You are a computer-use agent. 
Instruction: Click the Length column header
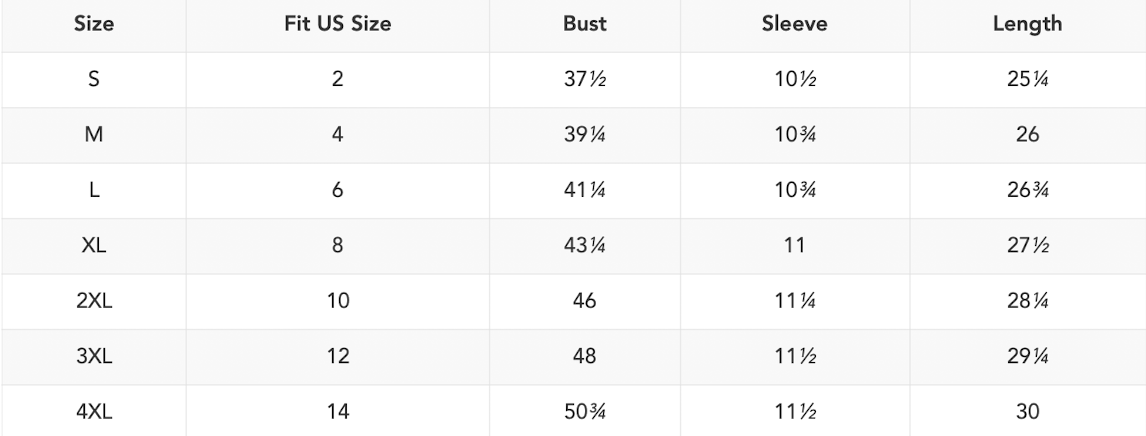click(x=1027, y=26)
